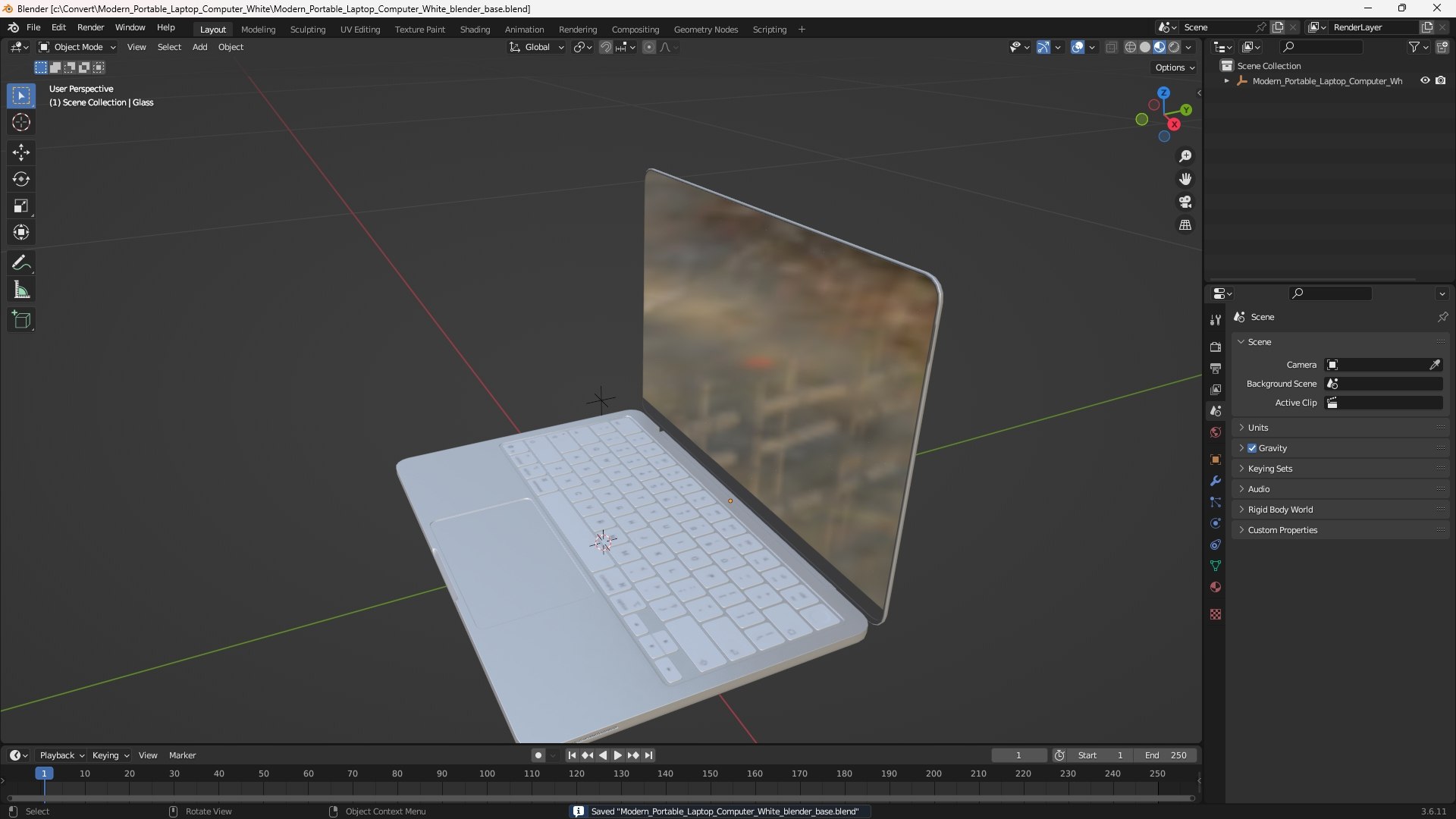This screenshot has height=819, width=1456.
Task: Open the Render menu
Action: click(x=90, y=27)
